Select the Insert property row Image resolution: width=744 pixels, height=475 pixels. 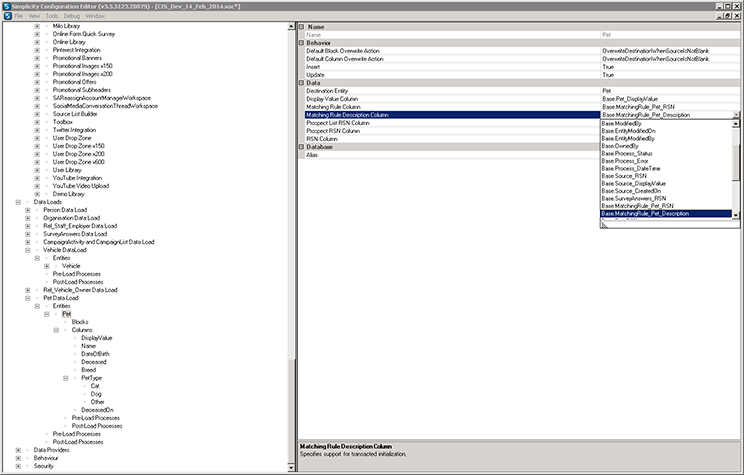point(522,67)
